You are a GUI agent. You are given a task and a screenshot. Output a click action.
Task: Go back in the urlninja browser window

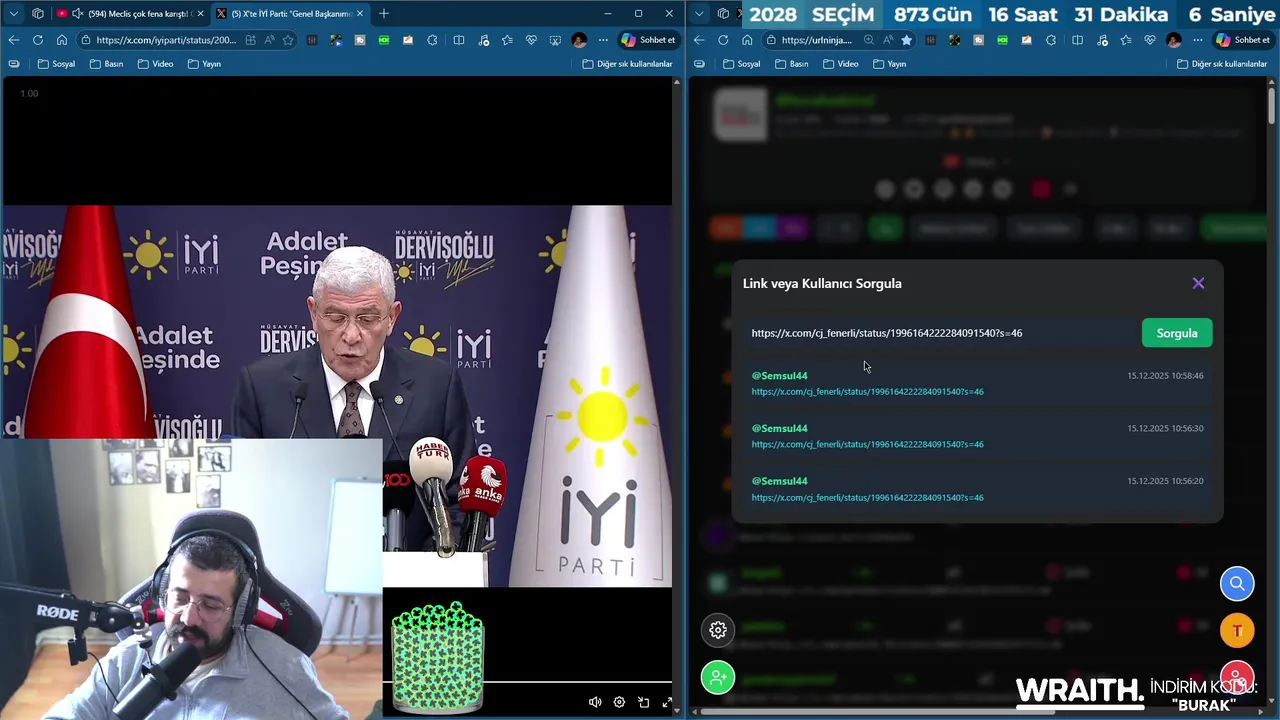tap(699, 40)
